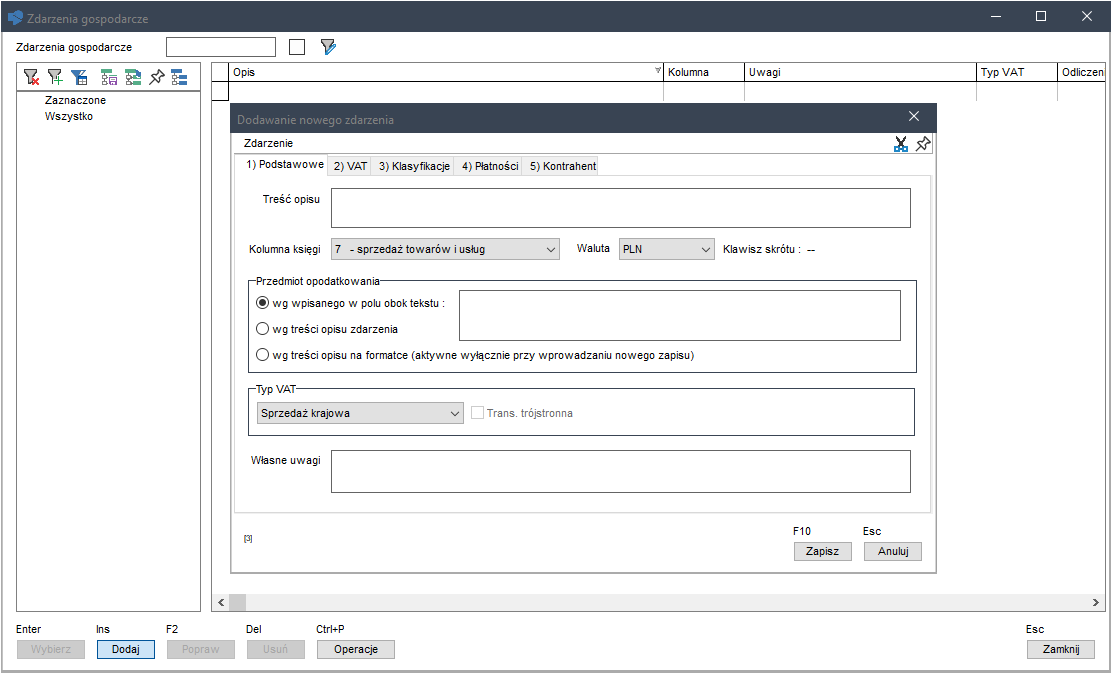Click the blue tree view icon

coord(179,77)
